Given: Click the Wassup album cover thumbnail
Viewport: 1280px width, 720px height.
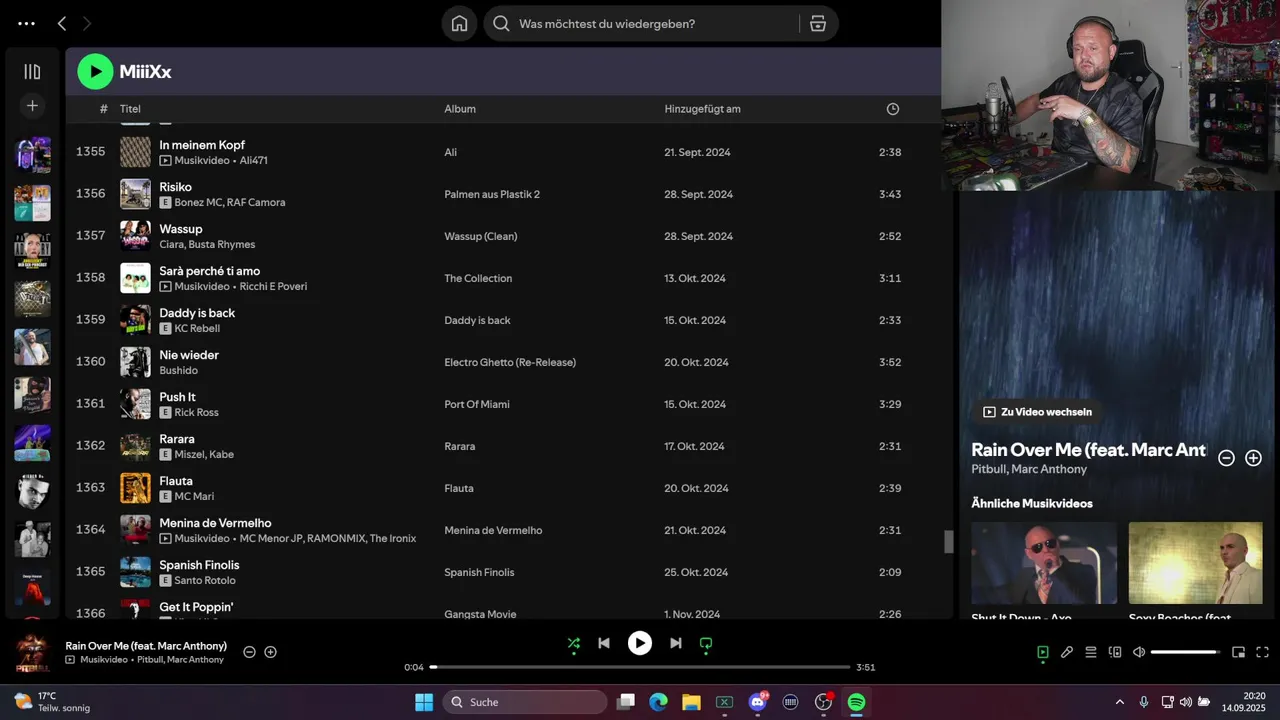Looking at the screenshot, I should pos(135,236).
